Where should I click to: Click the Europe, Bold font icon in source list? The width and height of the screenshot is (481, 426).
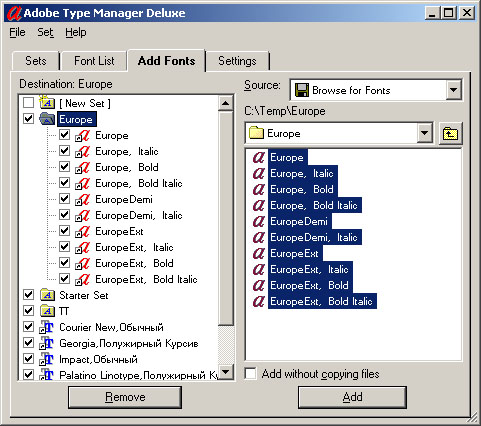(259, 189)
